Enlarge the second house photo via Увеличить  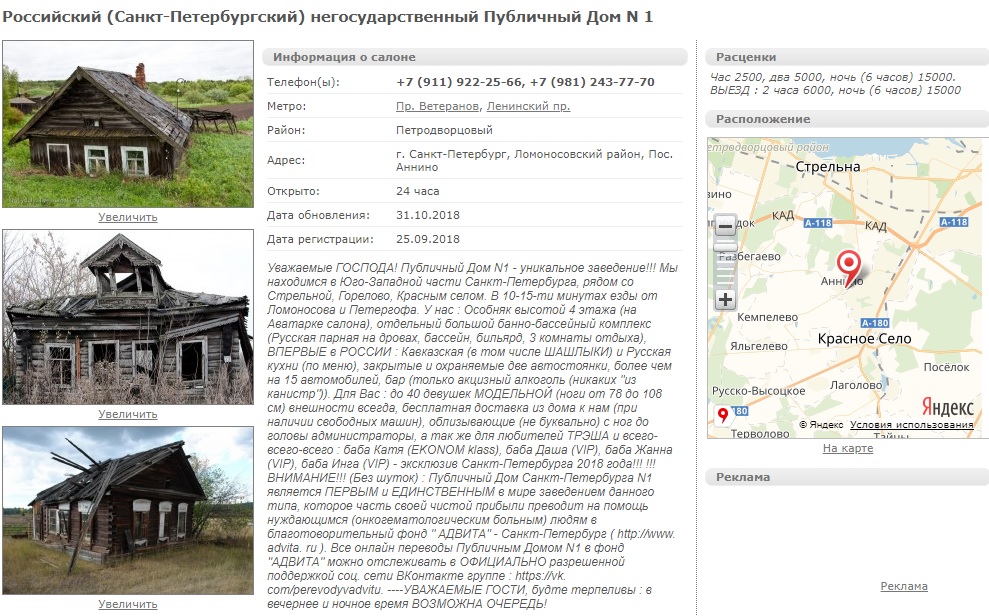[127, 414]
